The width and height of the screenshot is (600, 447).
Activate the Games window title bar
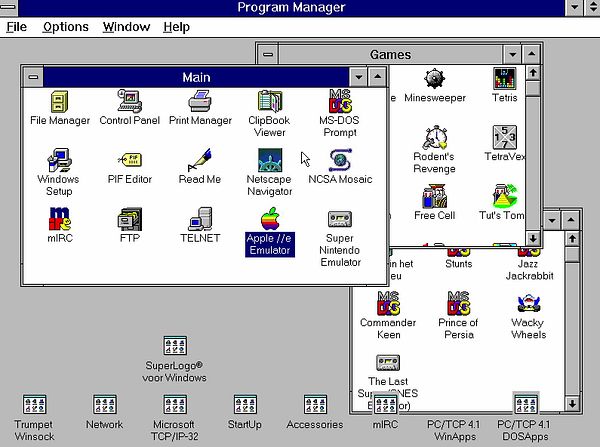(390, 54)
